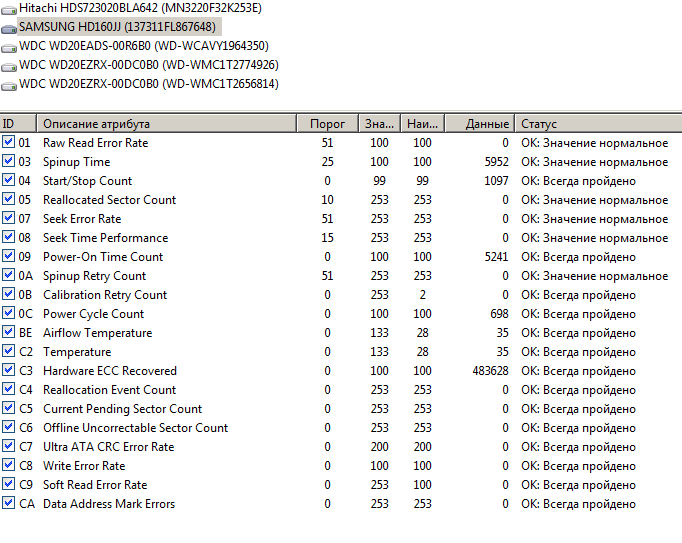Uncheck attribute 03 Spinup Time

[x=8, y=161]
